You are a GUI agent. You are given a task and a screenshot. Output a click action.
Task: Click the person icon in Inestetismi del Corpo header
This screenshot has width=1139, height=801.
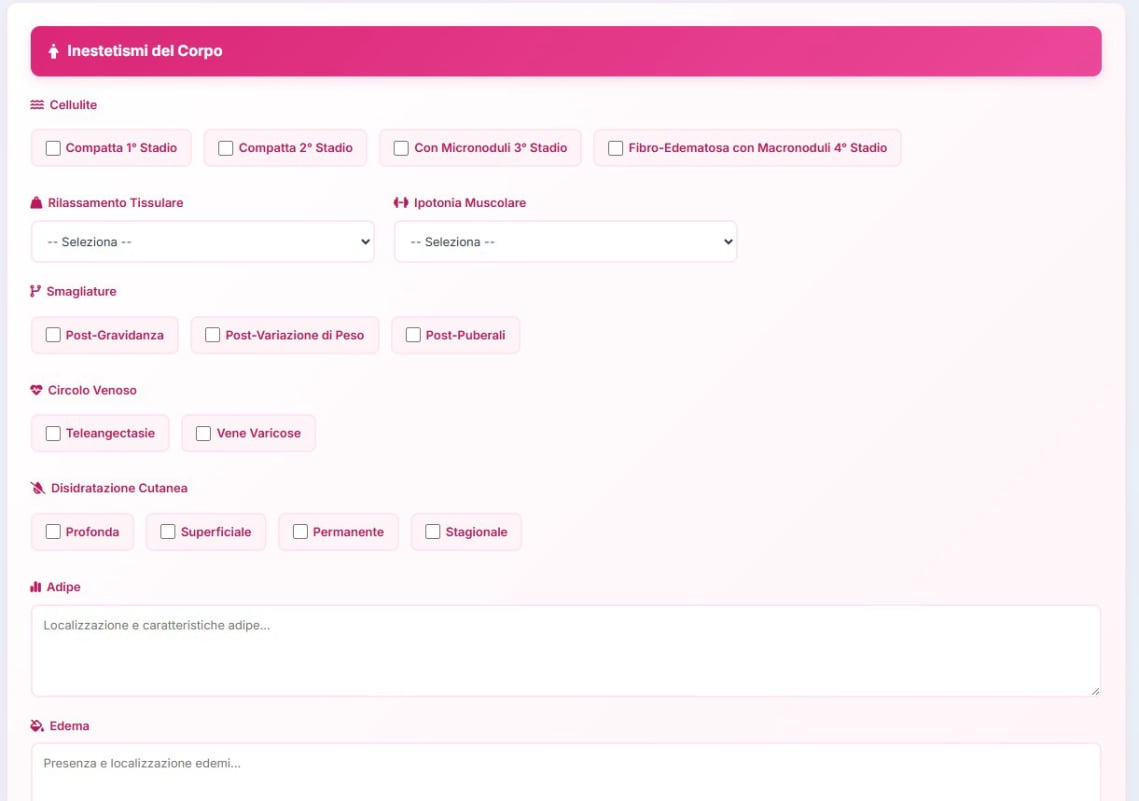(53, 51)
